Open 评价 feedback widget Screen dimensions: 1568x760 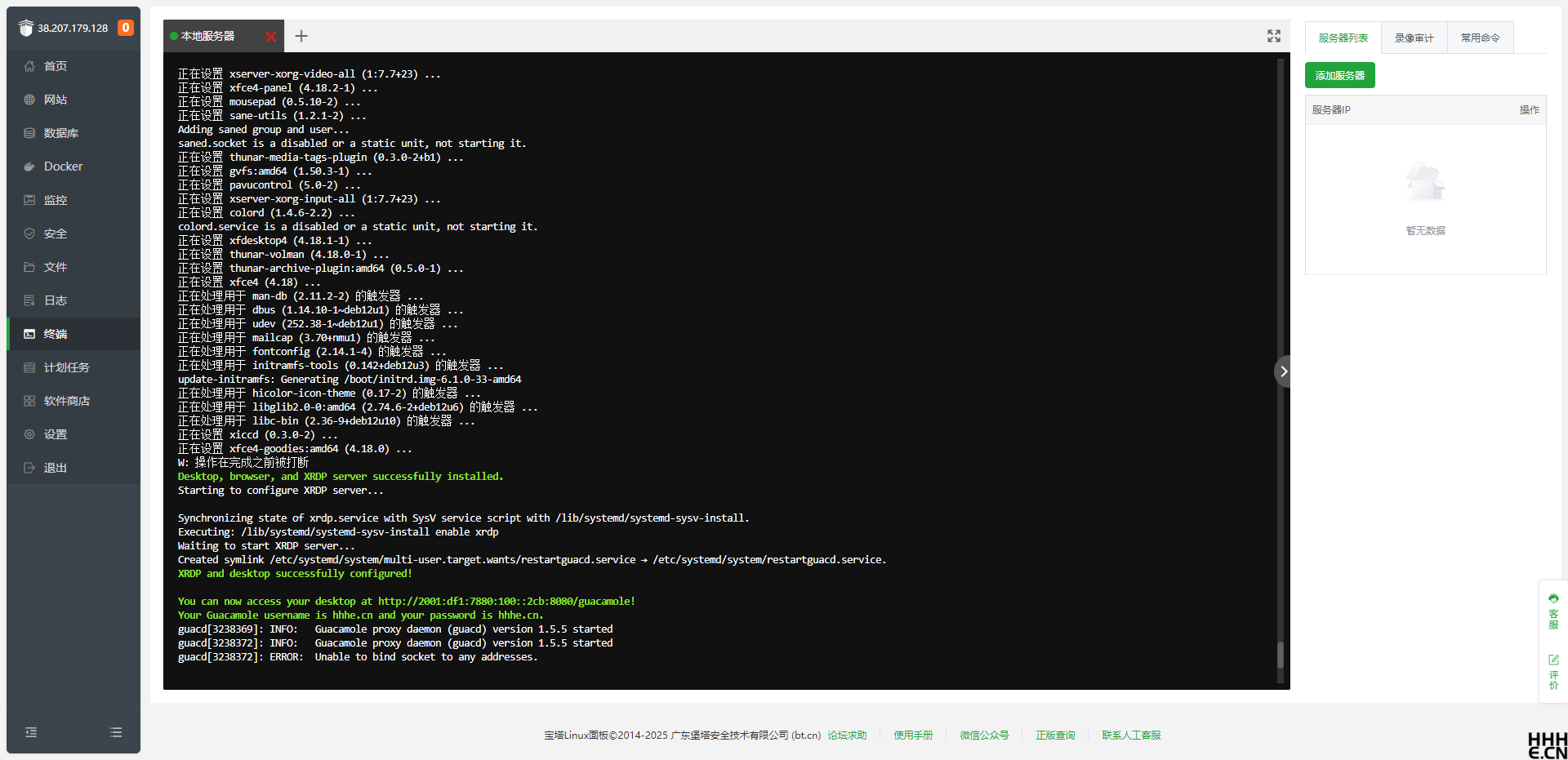[1553, 672]
